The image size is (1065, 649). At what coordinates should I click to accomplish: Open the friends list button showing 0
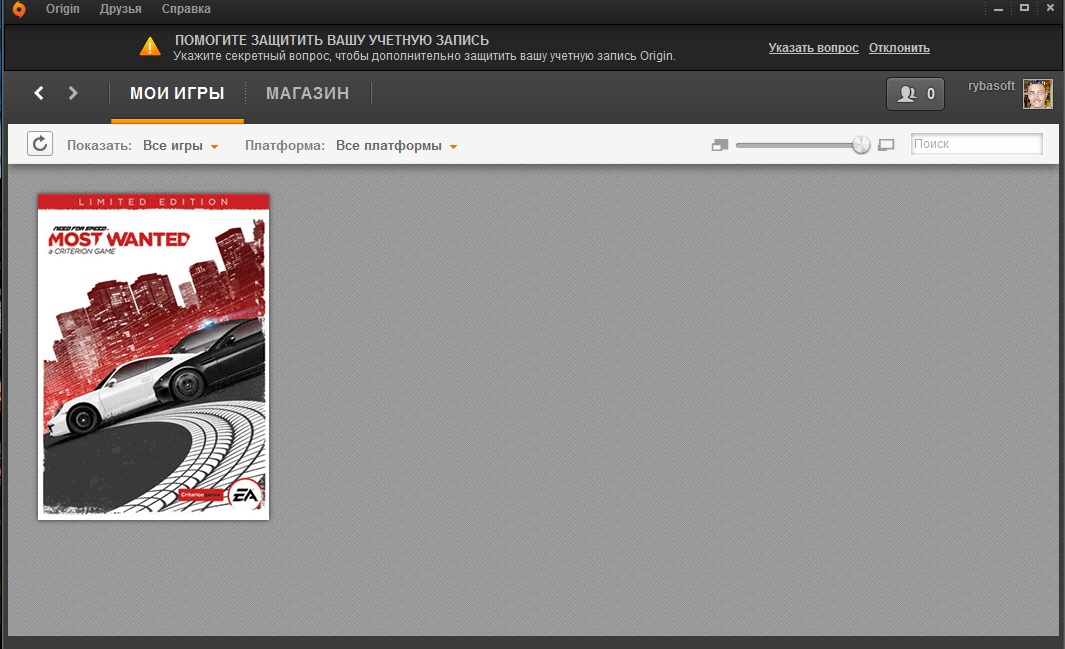pyautogui.click(x=915, y=94)
